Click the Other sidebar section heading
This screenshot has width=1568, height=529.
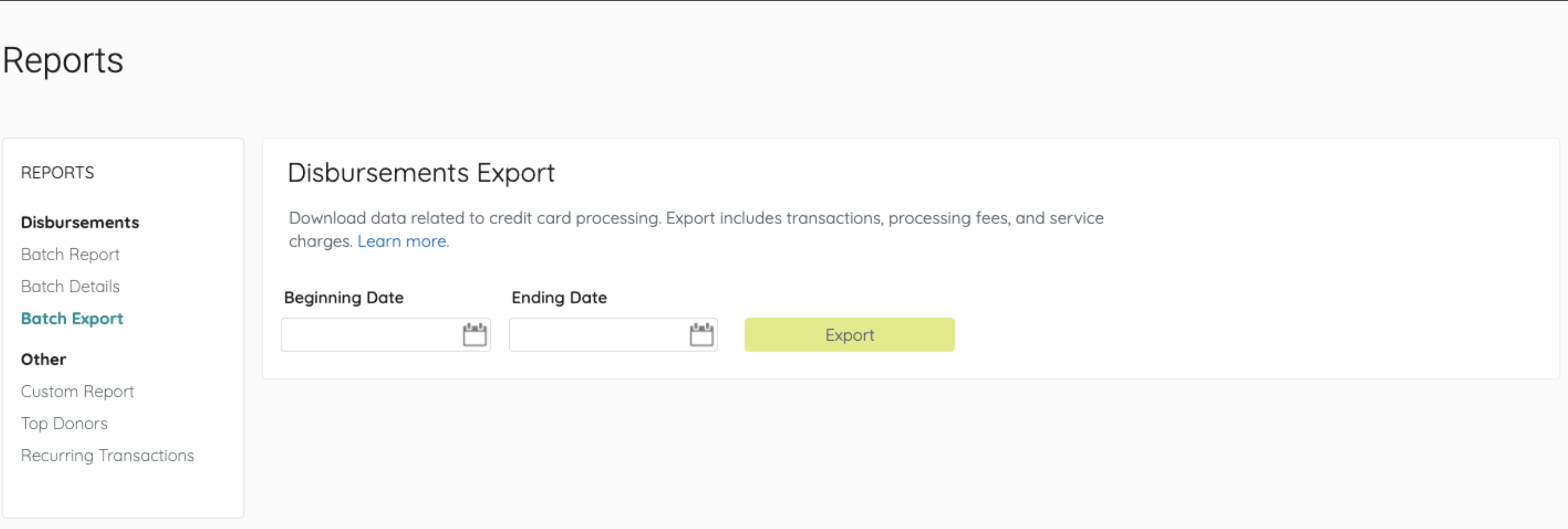43,360
